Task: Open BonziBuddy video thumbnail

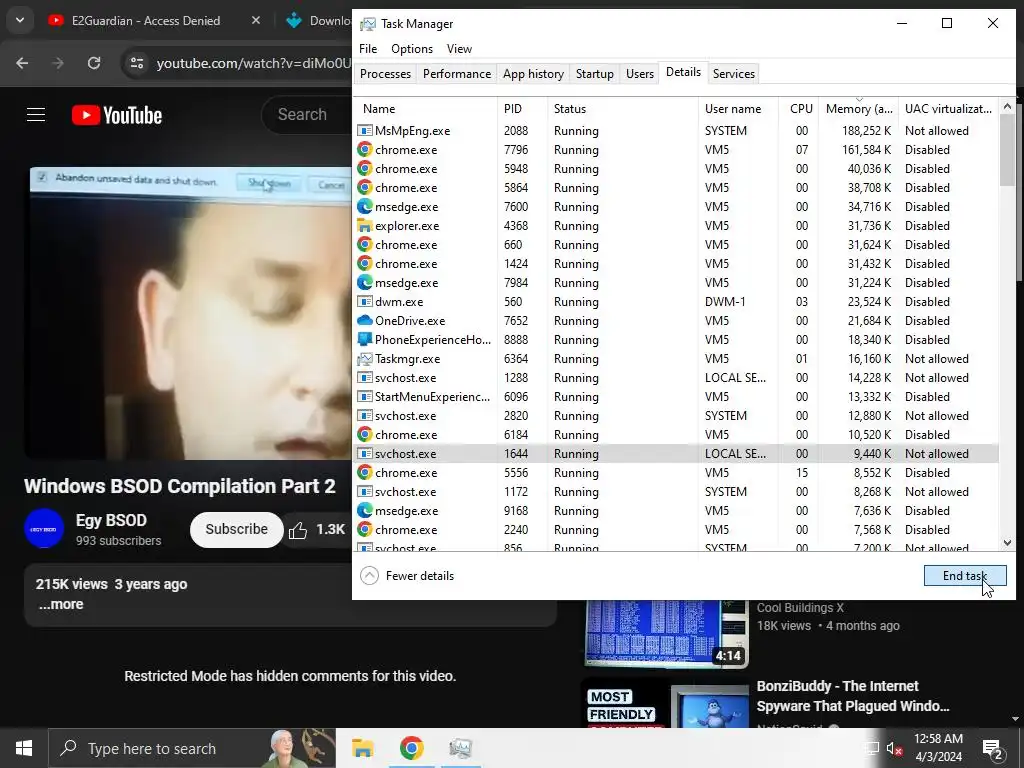Action: (667, 704)
